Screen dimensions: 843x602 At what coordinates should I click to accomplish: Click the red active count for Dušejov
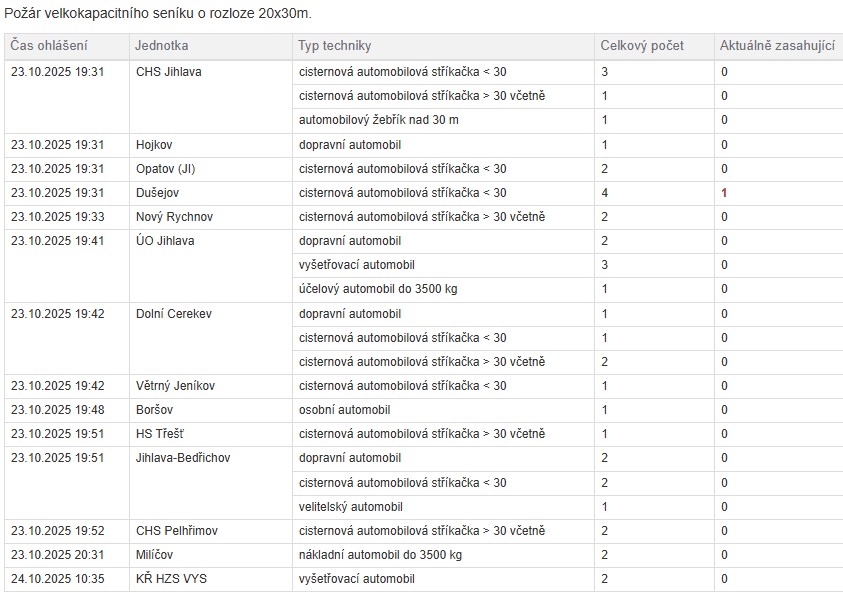724,193
